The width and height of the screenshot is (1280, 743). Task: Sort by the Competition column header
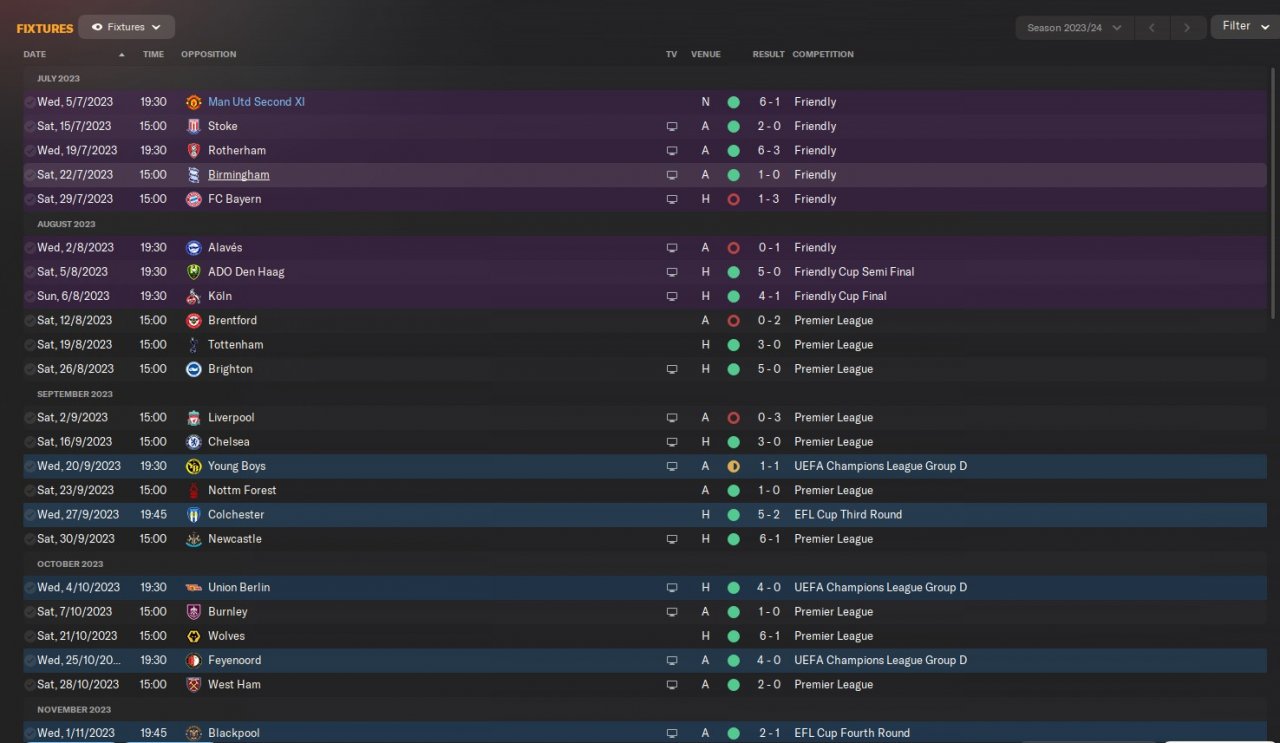tap(823, 54)
